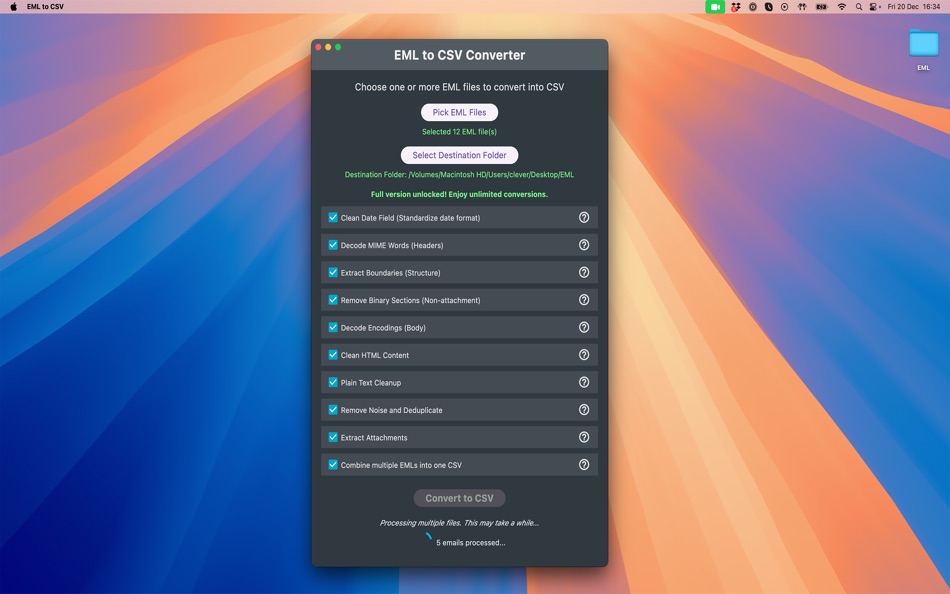Disable Decode Encodings (Body) checkbox

pyautogui.click(x=333, y=327)
